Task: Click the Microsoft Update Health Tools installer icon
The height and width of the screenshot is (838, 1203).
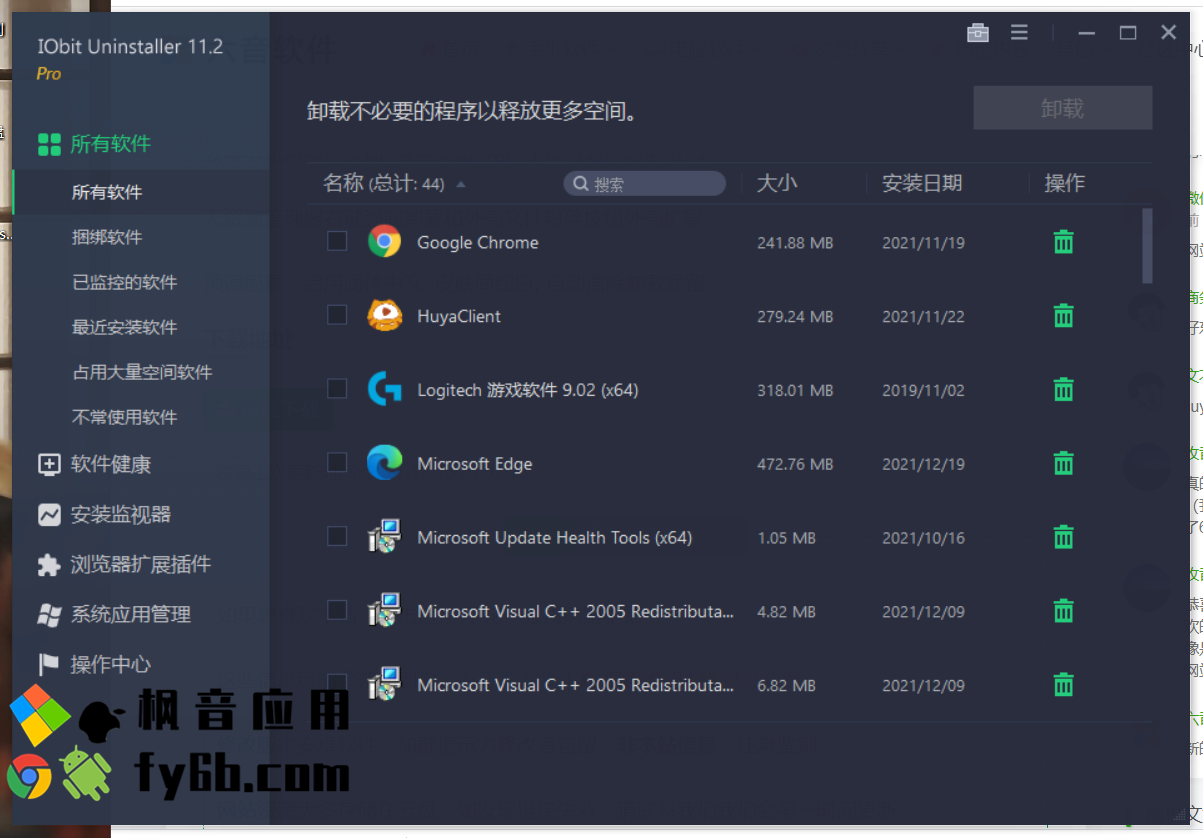Action: 384,537
